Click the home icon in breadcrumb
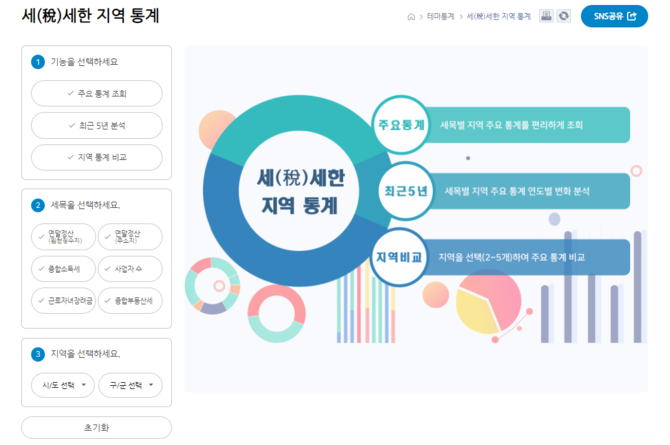This screenshot has height=445, width=670. (x=411, y=17)
